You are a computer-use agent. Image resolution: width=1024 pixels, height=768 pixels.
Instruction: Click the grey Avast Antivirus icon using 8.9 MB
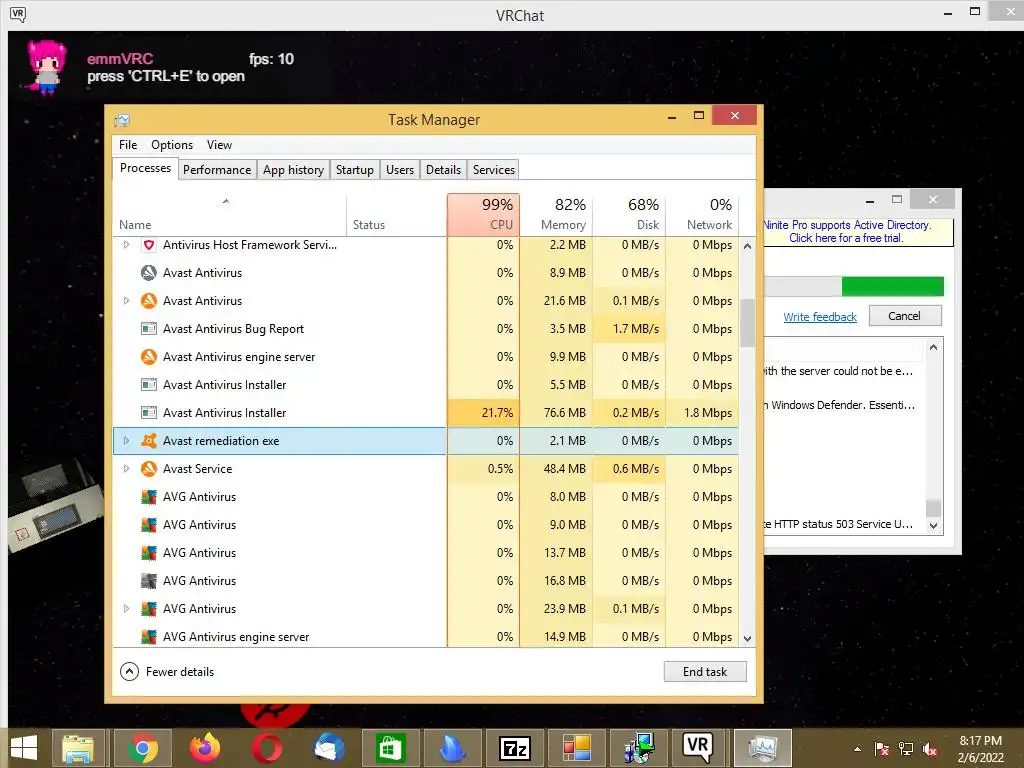point(149,273)
